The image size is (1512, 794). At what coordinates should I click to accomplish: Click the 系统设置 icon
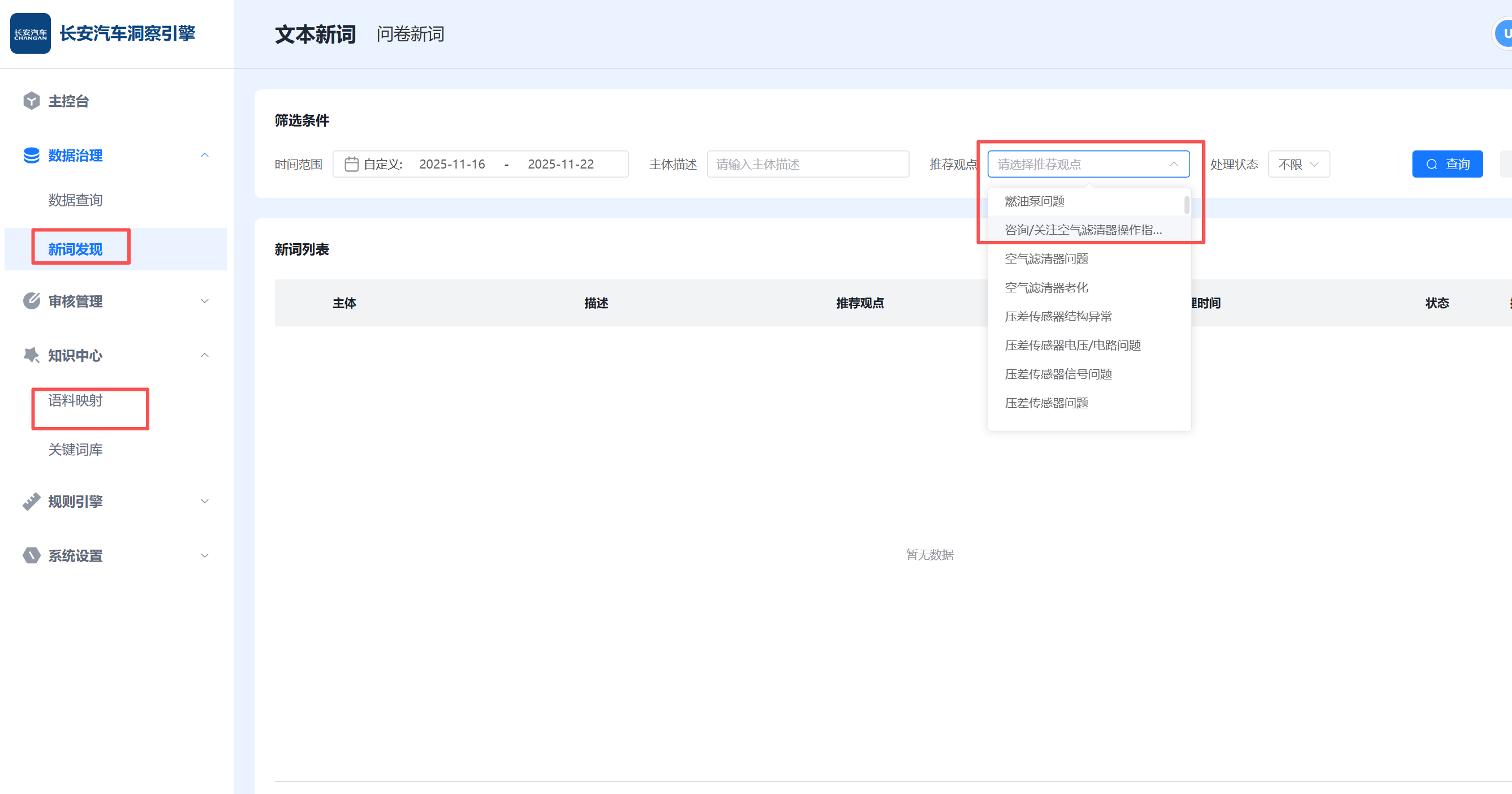(31, 555)
